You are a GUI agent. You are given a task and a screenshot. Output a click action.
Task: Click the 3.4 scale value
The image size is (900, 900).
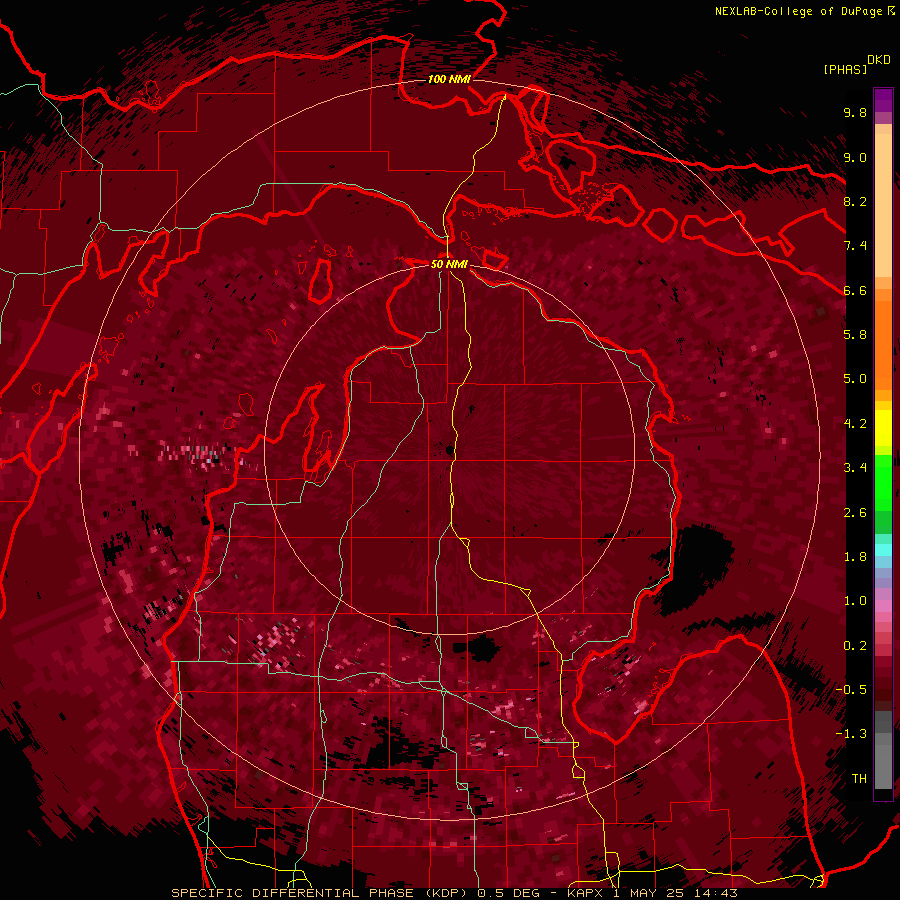coord(855,468)
